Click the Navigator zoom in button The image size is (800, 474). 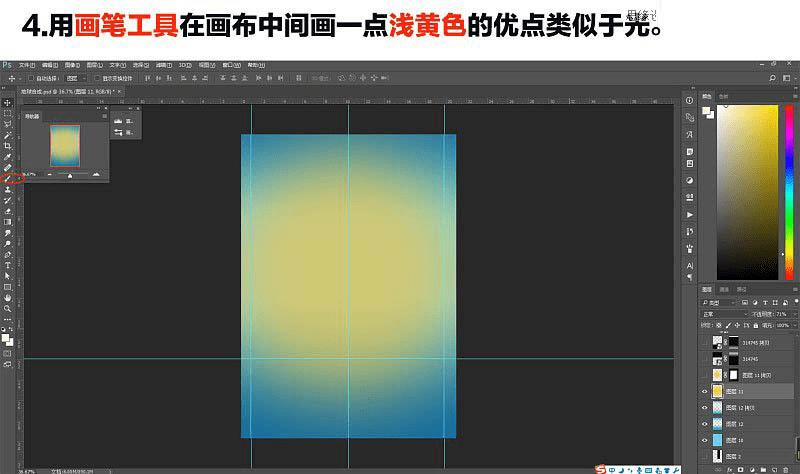pyautogui.click(x=96, y=174)
